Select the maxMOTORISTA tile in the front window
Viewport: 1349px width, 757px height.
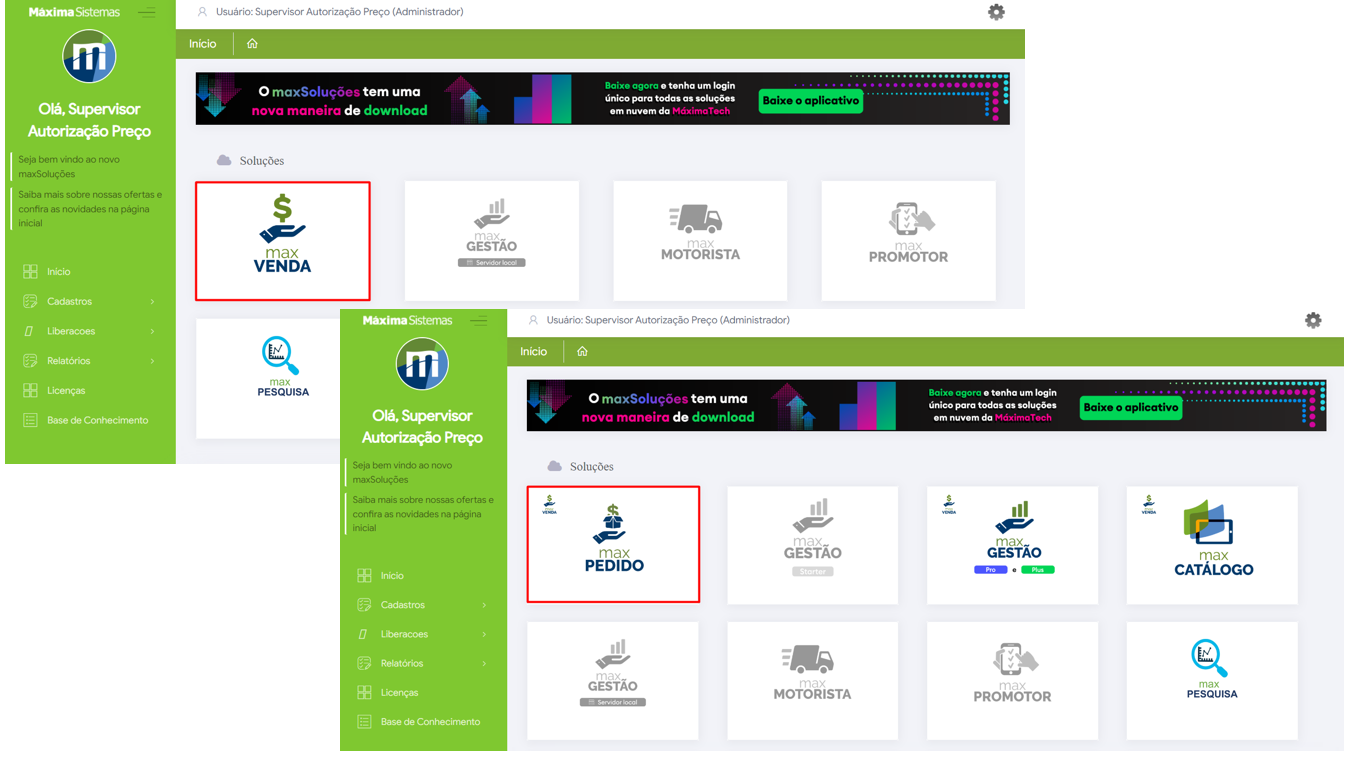[x=812, y=681]
